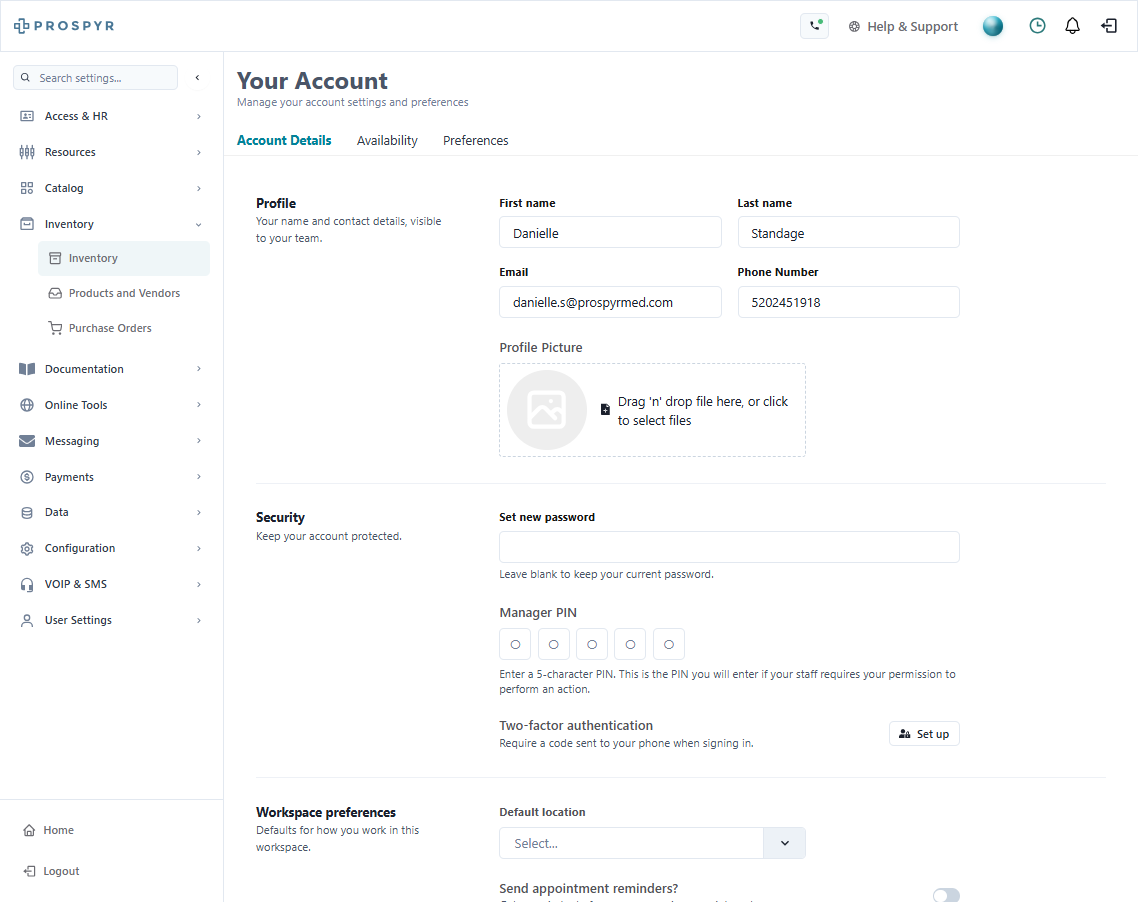Go to Home in sidebar footer

(48, 830)
